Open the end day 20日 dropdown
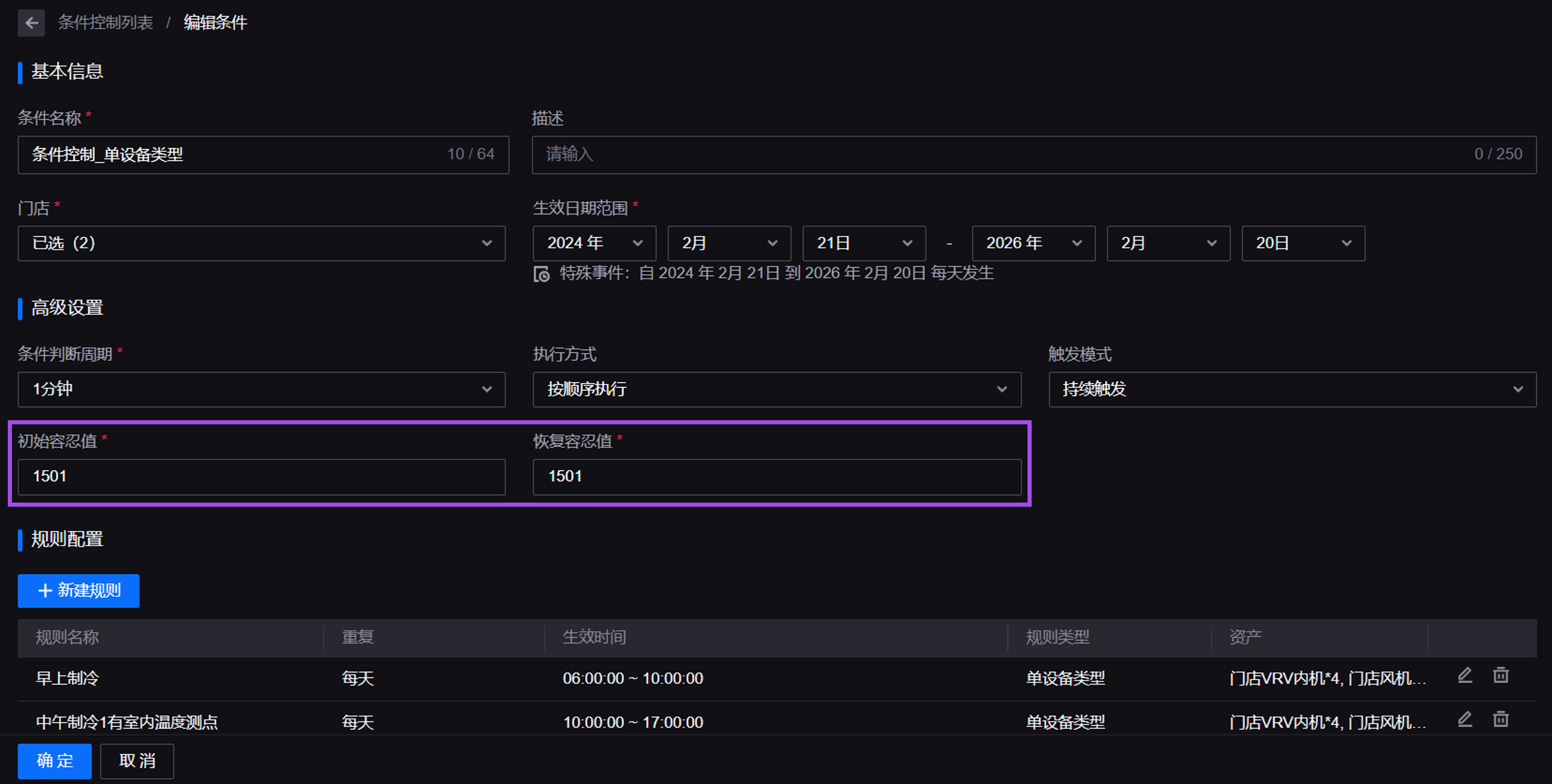The width and height of the screenshot is (1552, 784). click(x=1303, y=243)
